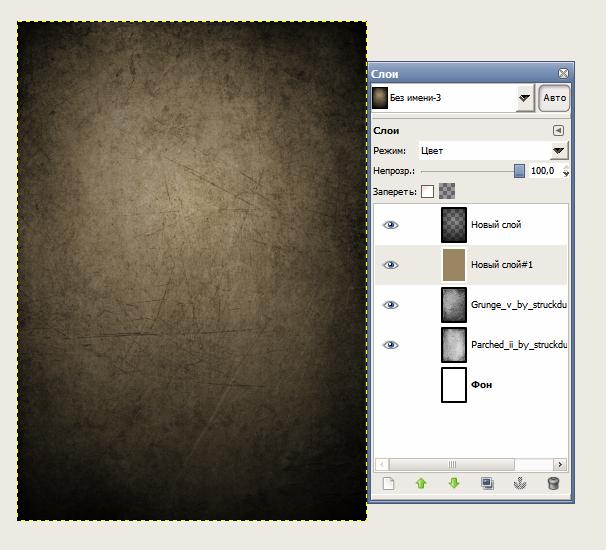Click the opacity value field showing 100,0
This screenshot has height=550, width=606.
[x=544, y=171]
